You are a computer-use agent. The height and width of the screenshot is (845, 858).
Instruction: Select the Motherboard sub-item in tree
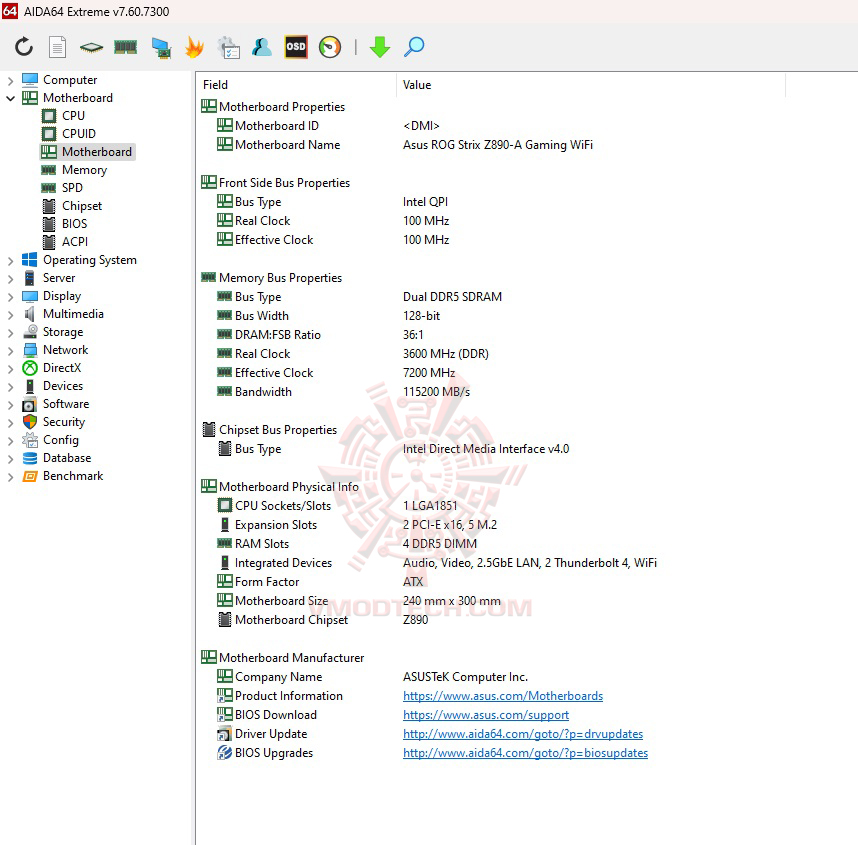97,152
